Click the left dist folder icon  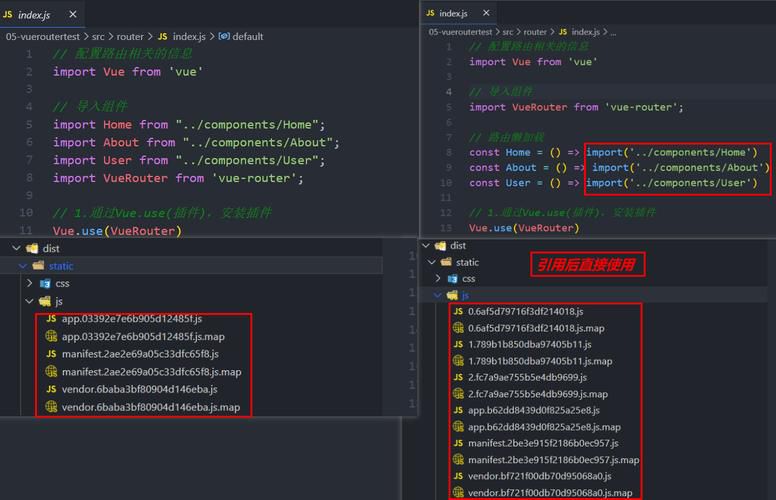pos(33,248)
